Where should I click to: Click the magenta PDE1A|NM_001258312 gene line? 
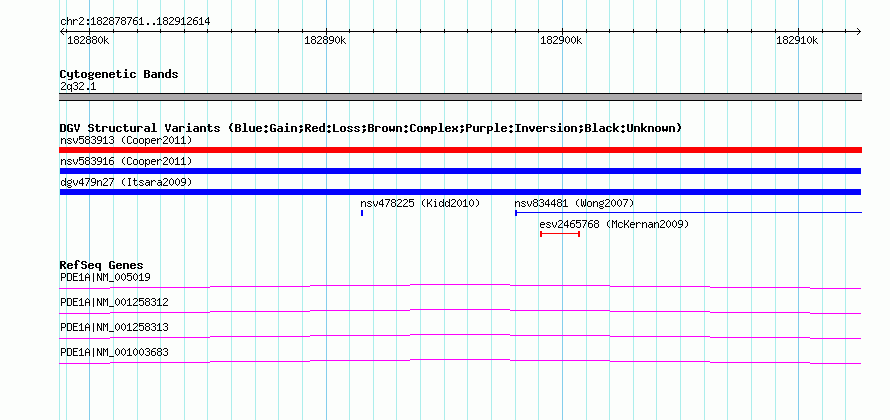coord(460,311)
